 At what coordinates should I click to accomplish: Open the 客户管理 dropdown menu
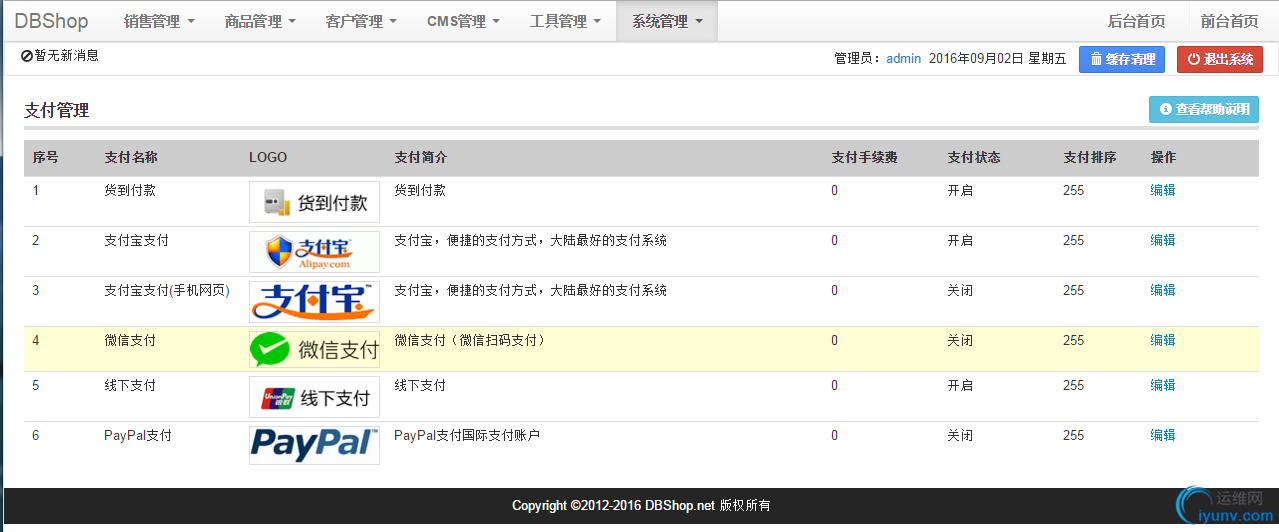(361, 21)
